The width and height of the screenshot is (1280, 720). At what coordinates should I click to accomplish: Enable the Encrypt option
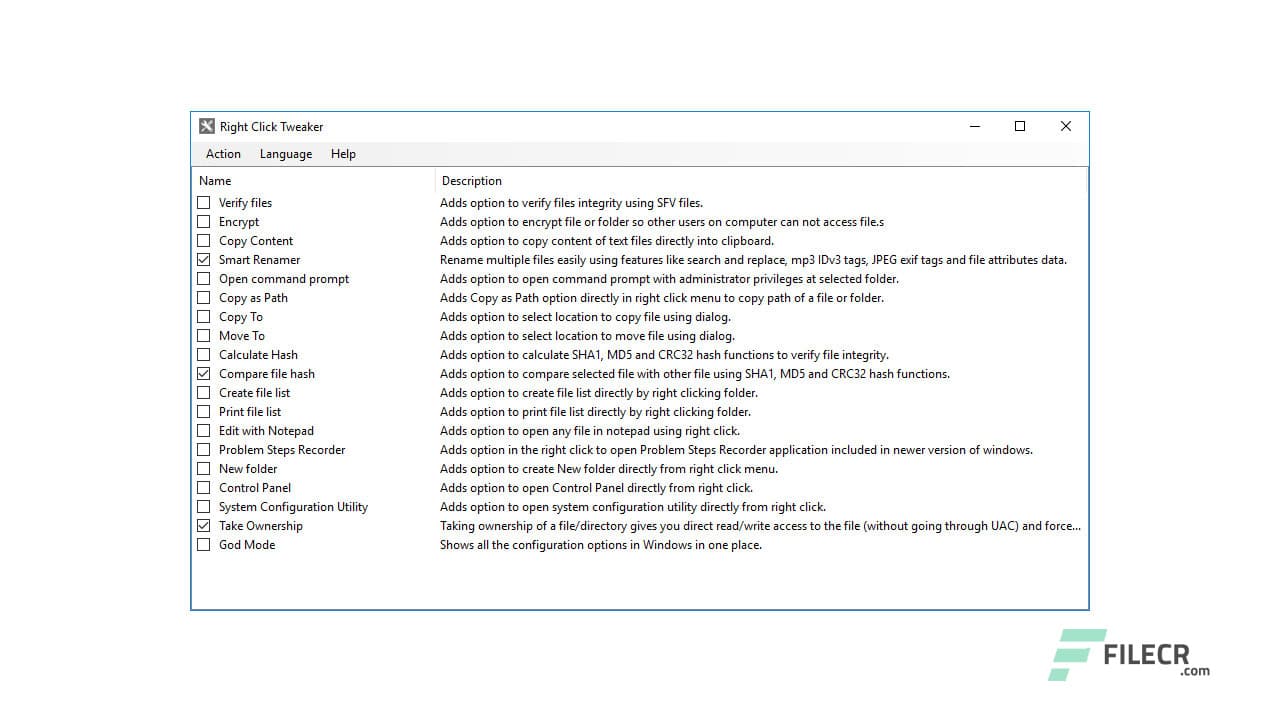click(204, 221)
